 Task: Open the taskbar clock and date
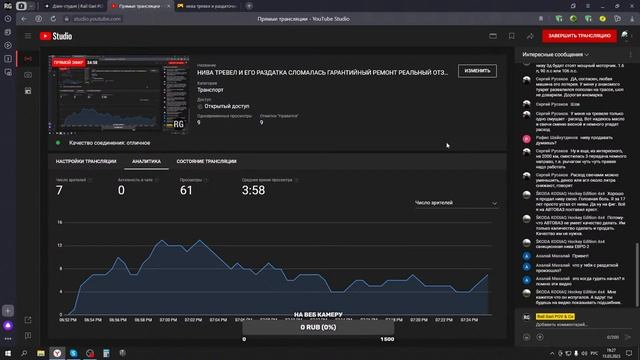(611, 353)
